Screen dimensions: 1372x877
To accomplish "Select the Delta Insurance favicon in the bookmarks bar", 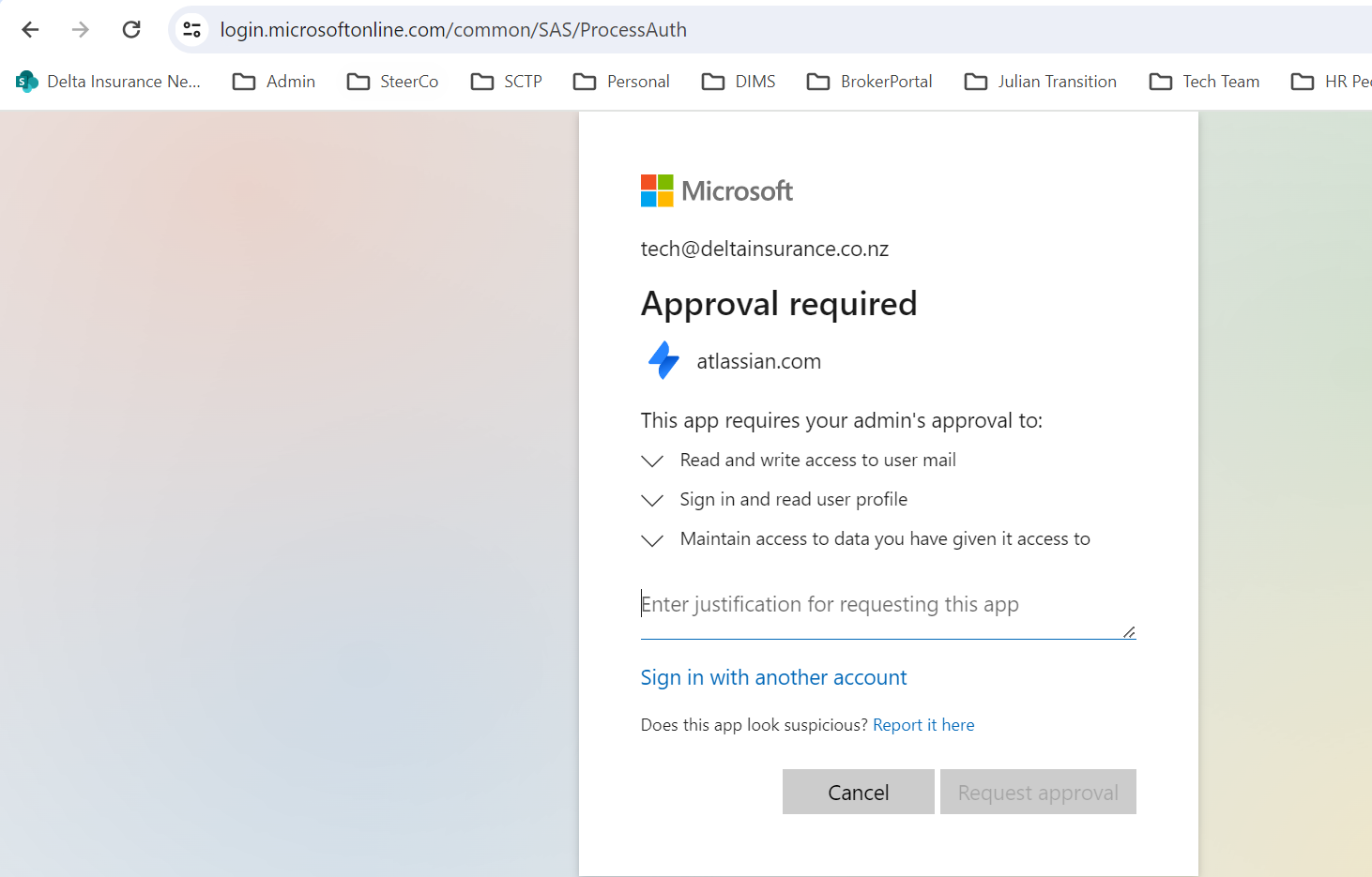I will point(26,82).
